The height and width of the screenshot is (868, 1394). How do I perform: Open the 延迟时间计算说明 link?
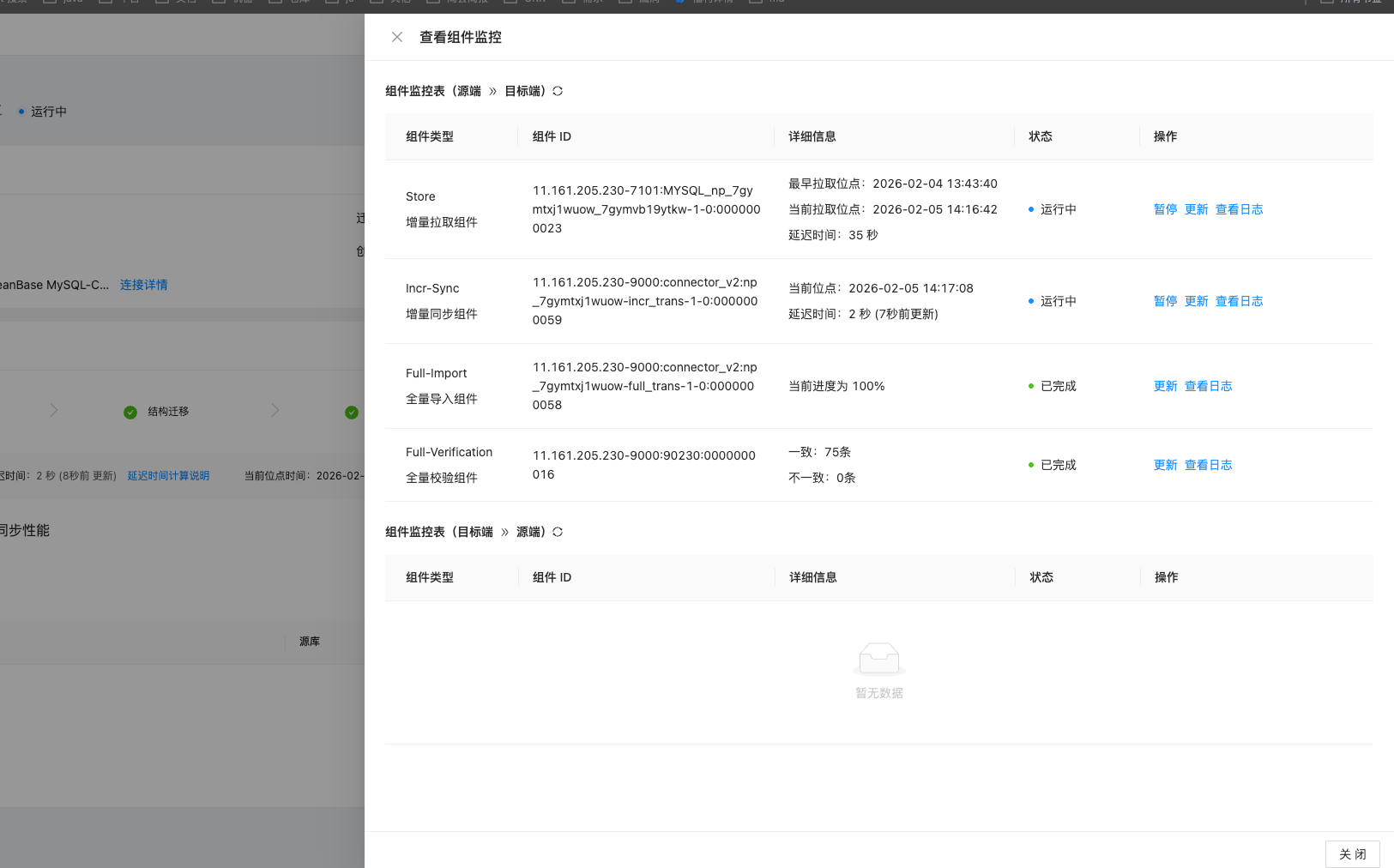[168, 476]
